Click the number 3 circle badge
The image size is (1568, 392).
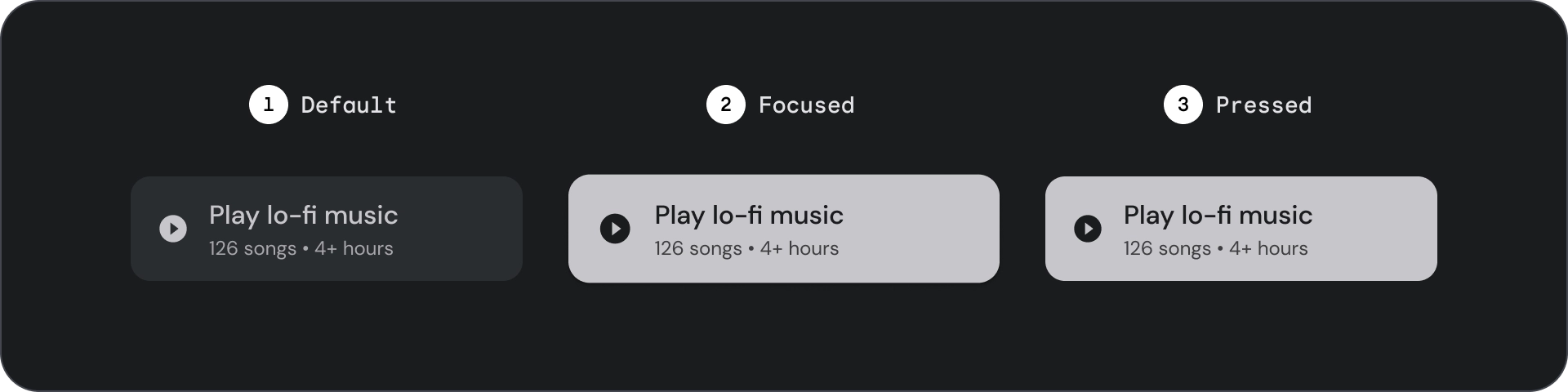click(1183, 105)
